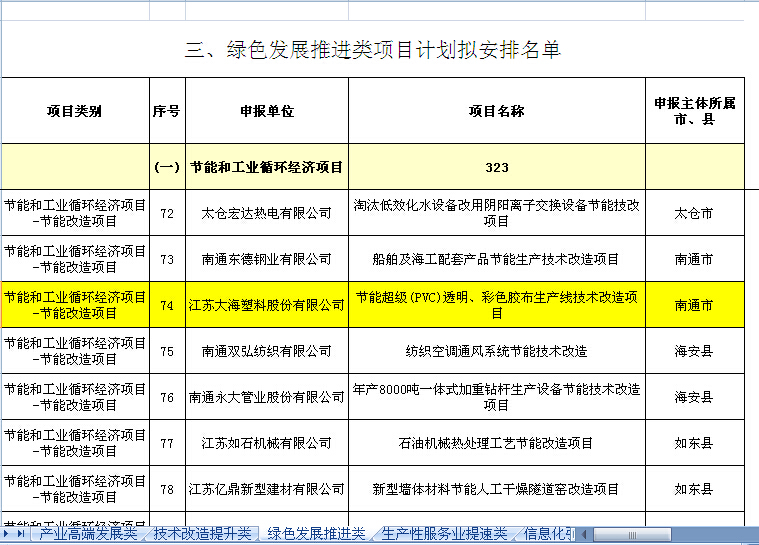Select the 太仓宏达热电有限公司 cell
This screenshot has width=759, height=545.
(x=266, y=213)
